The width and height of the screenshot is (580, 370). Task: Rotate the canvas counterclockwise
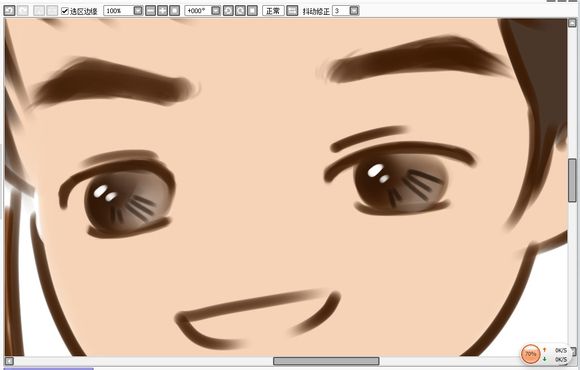[x=228, y=11]
